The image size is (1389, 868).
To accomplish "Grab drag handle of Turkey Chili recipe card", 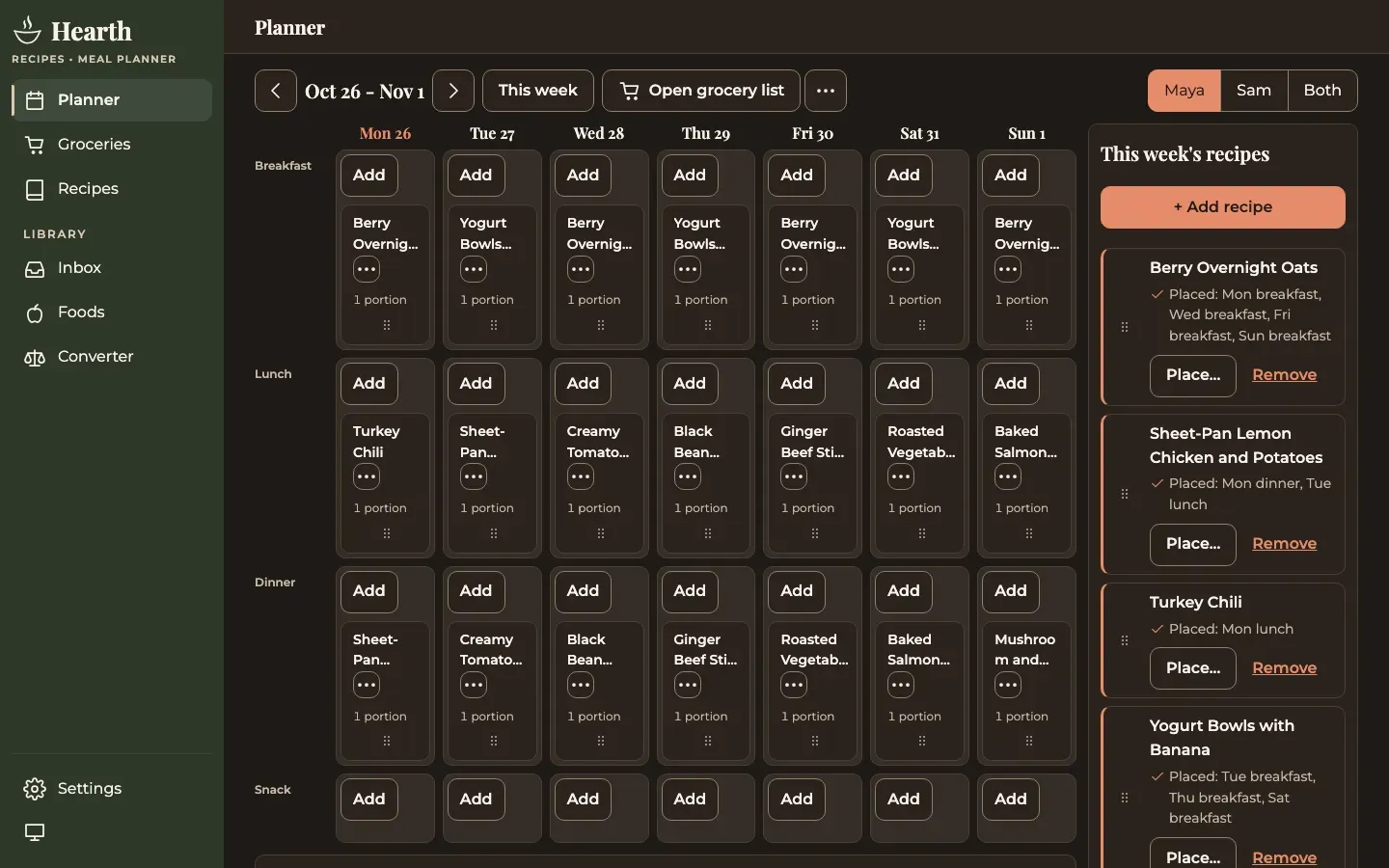I will [1125, 640].
